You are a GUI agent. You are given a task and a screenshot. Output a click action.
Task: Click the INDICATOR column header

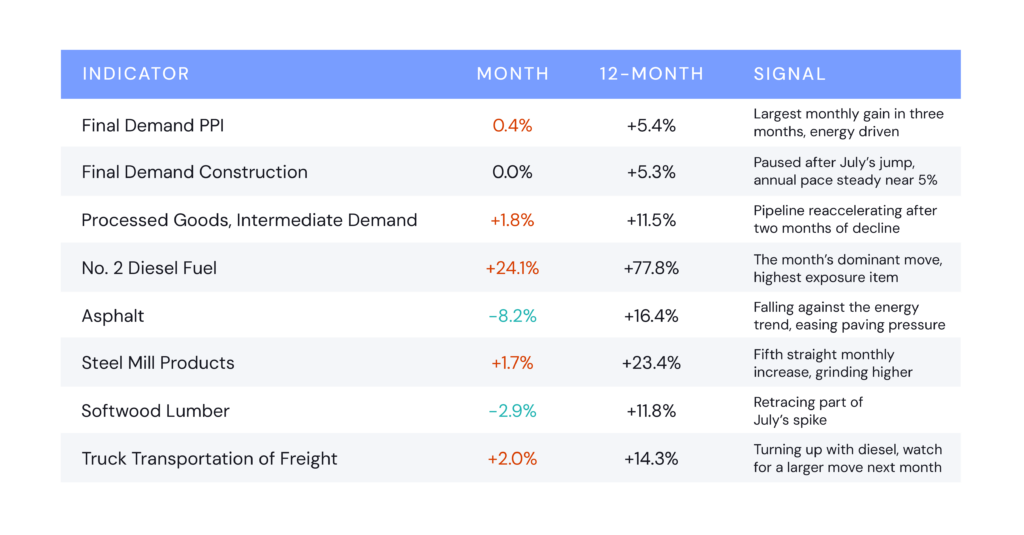[135, 74]
